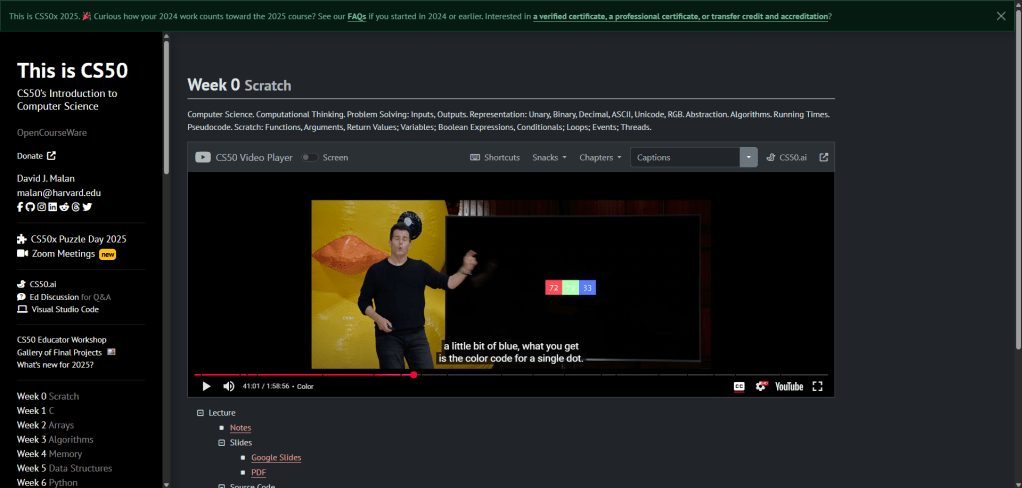Click the video player volume speaker icon
This screenshot has width=1022, height=488.
[x=229, y=386]
